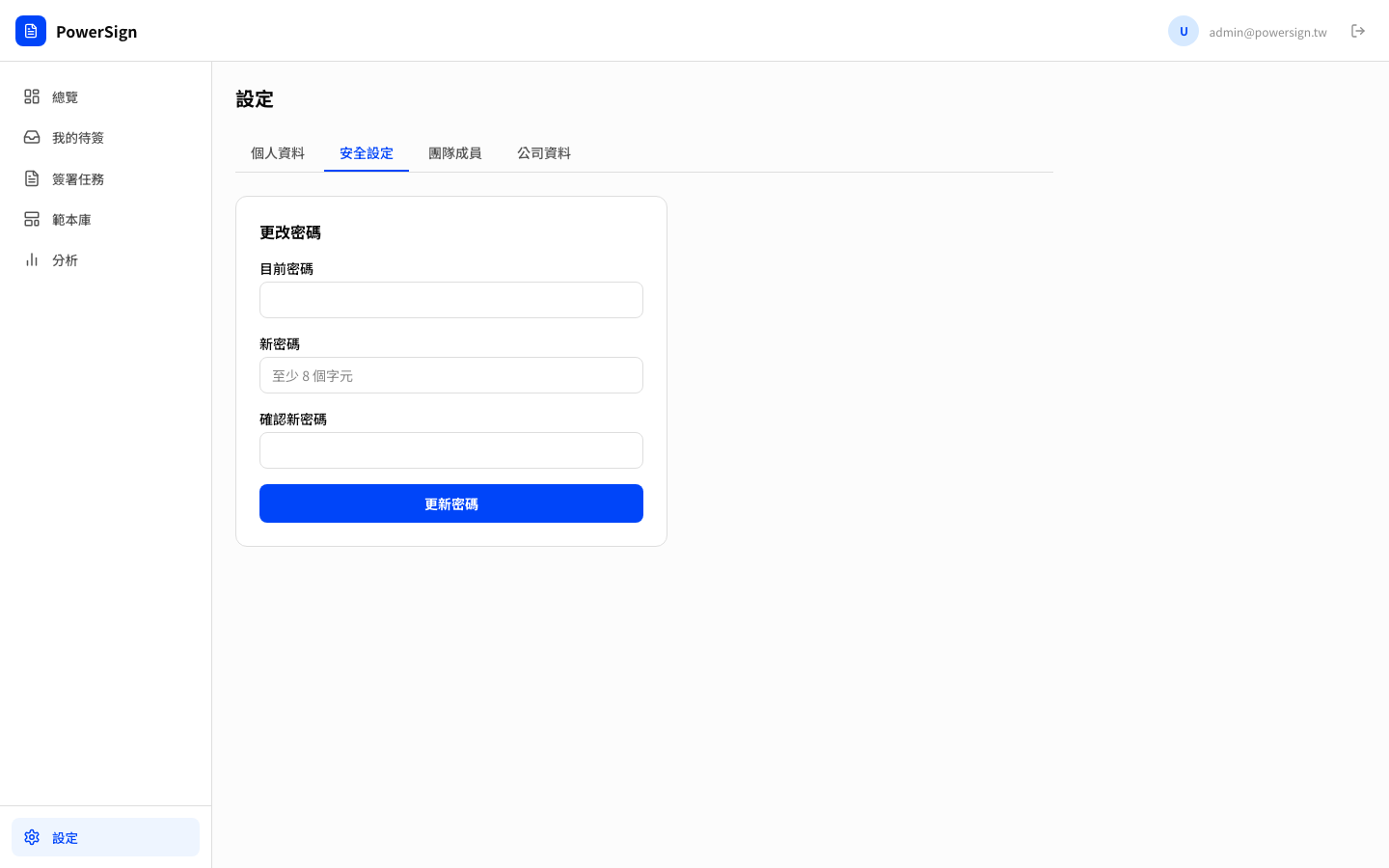The height and width of the screenshot is (868, 1389).
Task: Switch to the 團隊成員 tab
Action: point(455,152)
